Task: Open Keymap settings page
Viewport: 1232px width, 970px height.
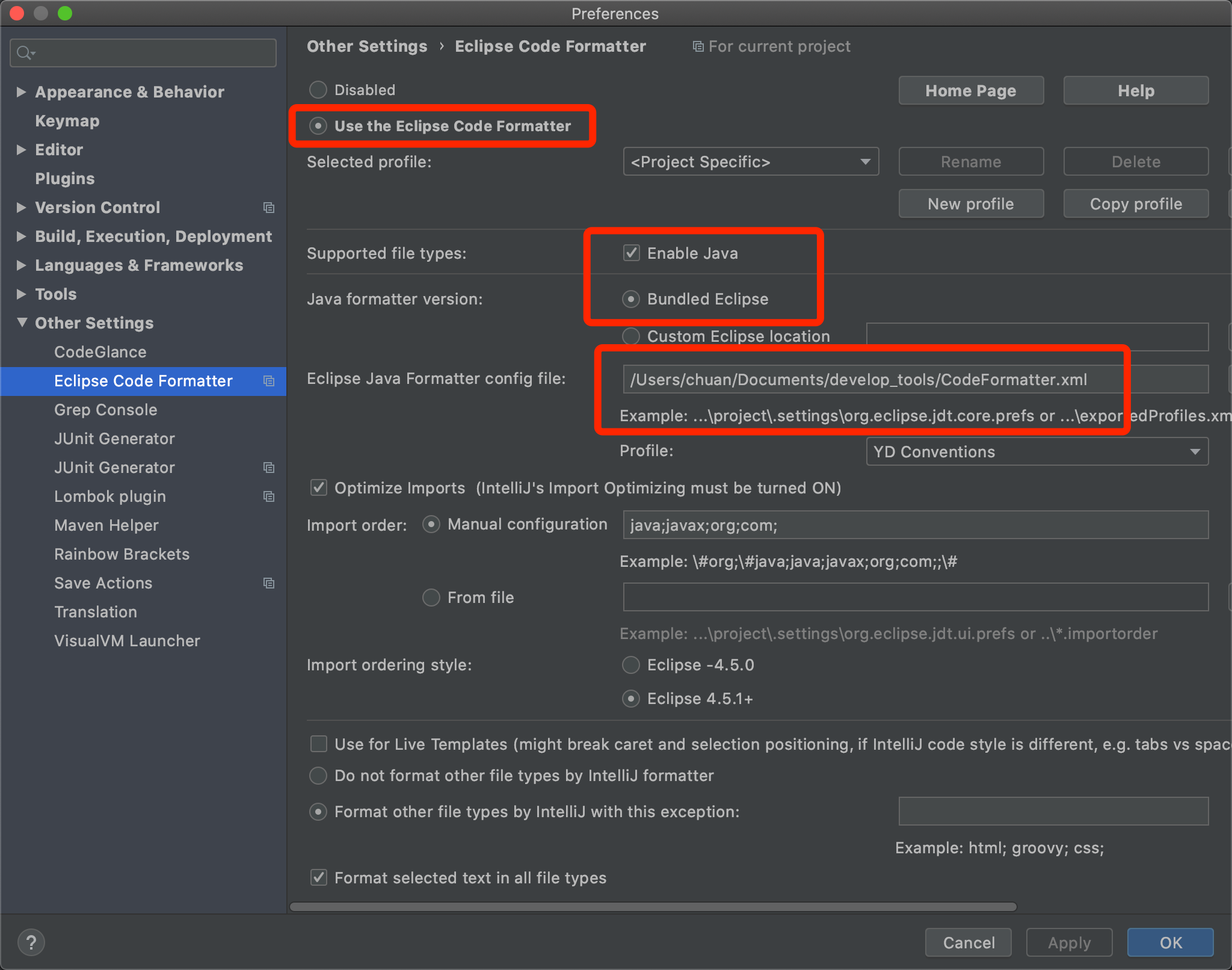Action: (67, 121)
